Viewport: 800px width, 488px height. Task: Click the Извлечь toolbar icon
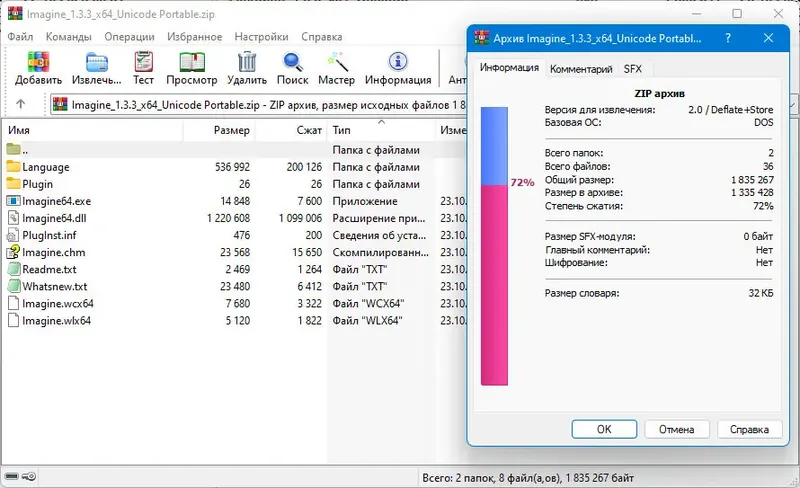(96, 62)
